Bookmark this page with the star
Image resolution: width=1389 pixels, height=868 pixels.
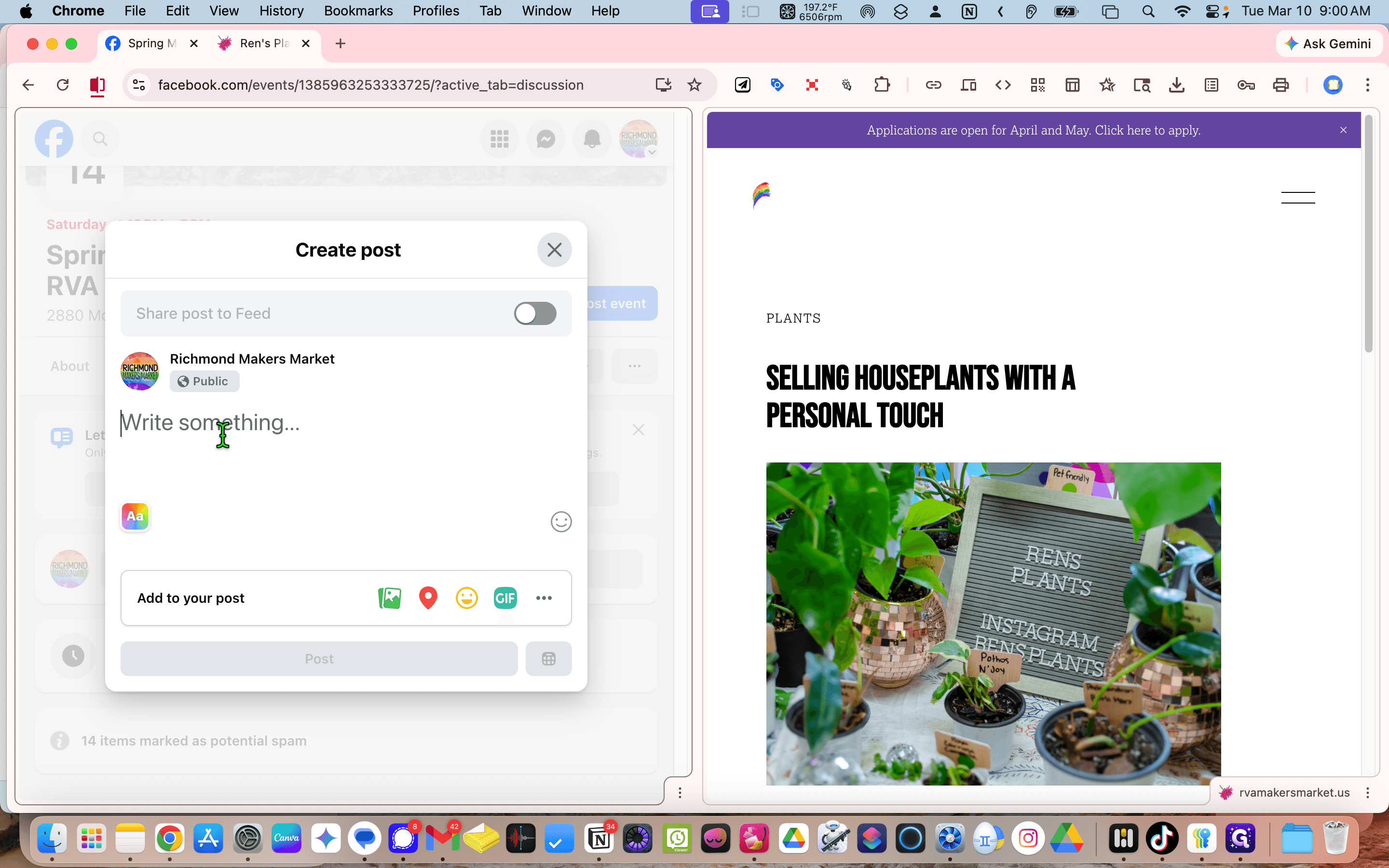coord(694,85)
